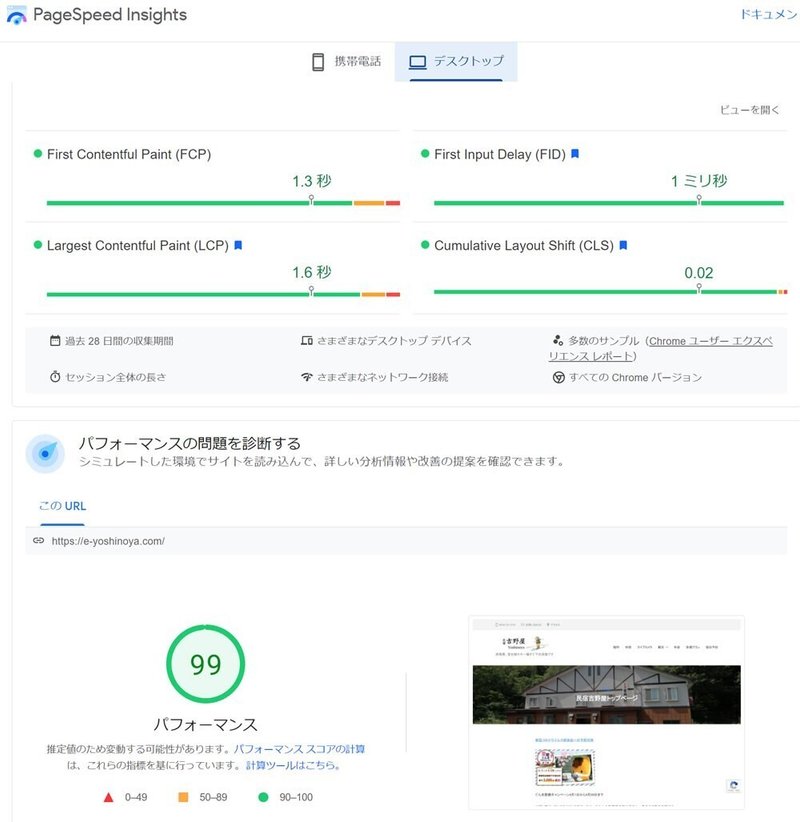Click the calendar icon beside 過去 28 日間の収集期間
The width and height of the screenshot is (800, 822).
(55, 341)
